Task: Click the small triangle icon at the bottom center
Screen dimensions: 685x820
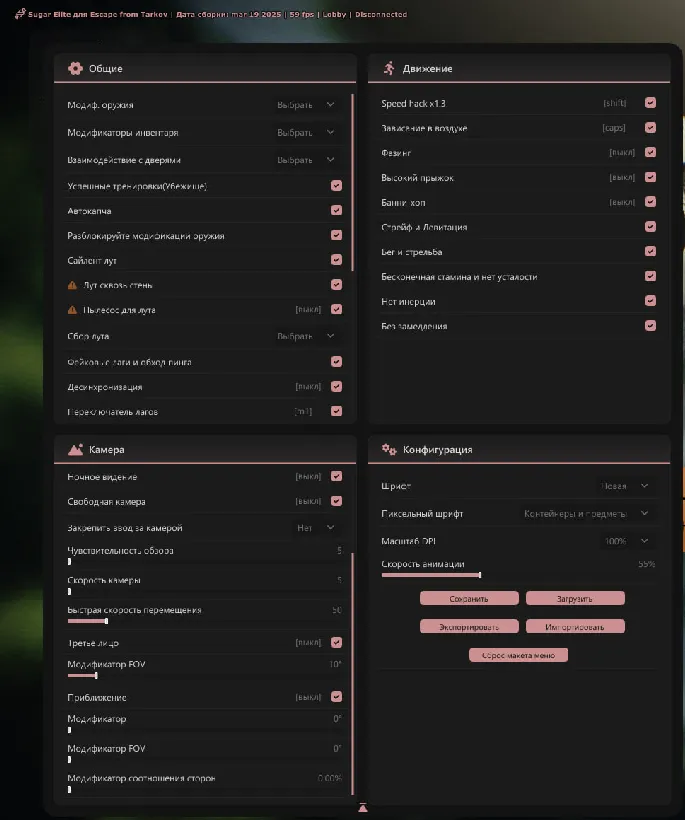Action: [x=363, y=807]
